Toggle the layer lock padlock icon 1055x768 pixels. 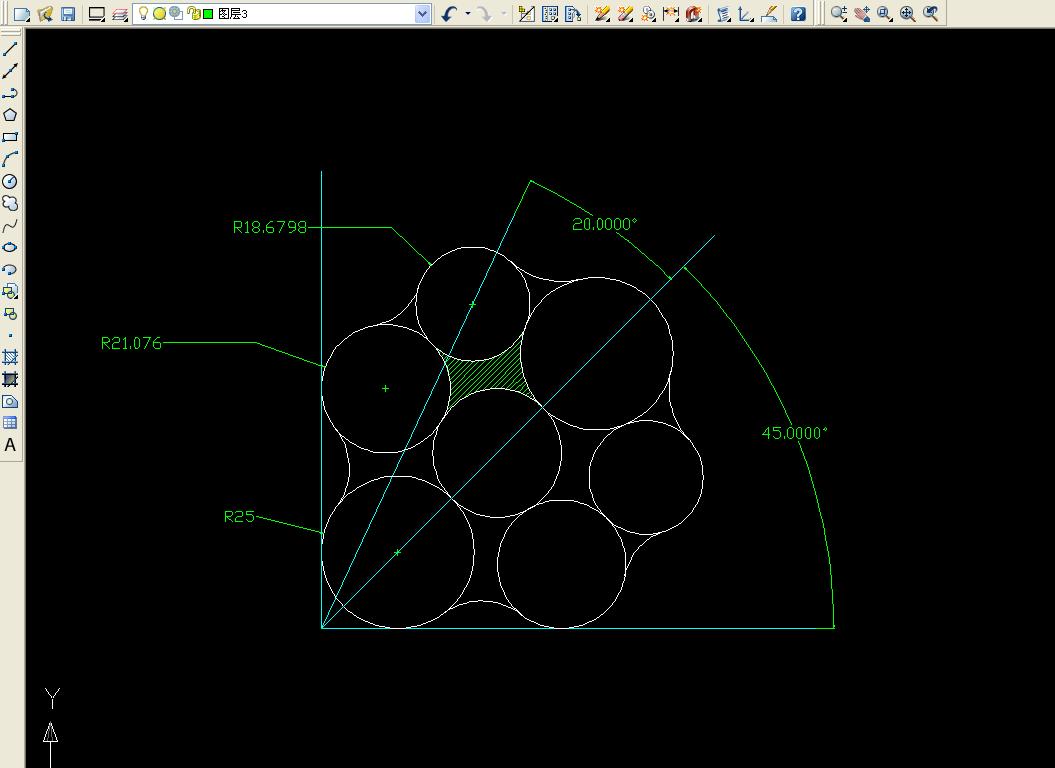point(193,13)
